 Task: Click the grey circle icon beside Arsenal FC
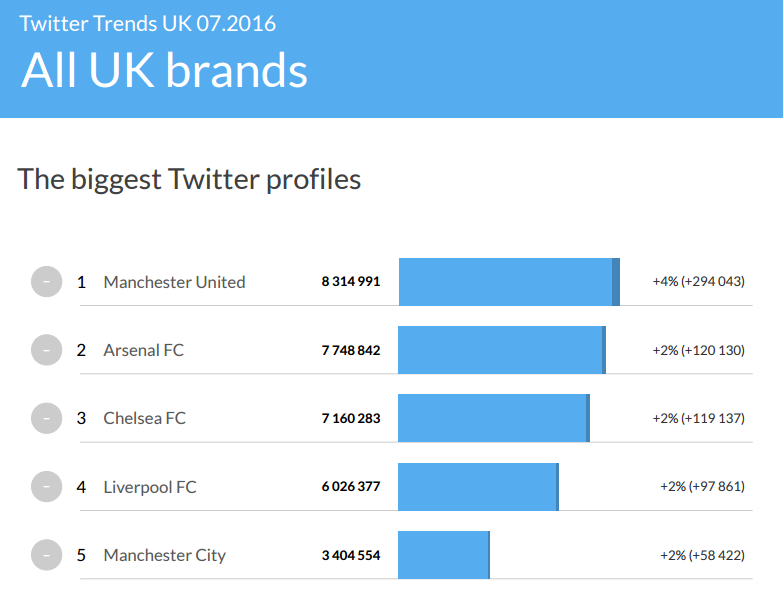coord(46,350)
